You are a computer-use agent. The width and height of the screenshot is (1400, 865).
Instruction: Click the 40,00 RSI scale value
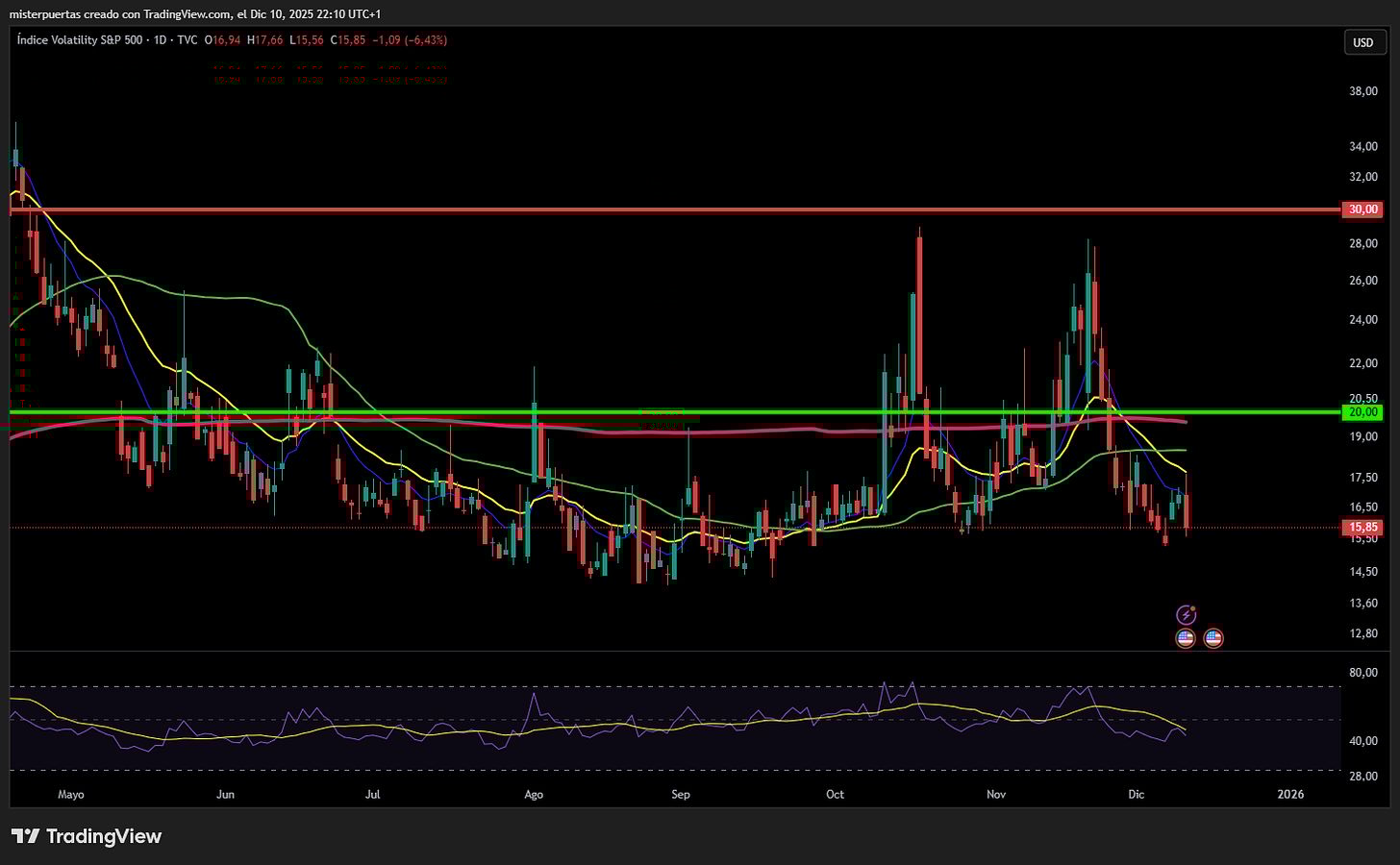[1363, 741]
